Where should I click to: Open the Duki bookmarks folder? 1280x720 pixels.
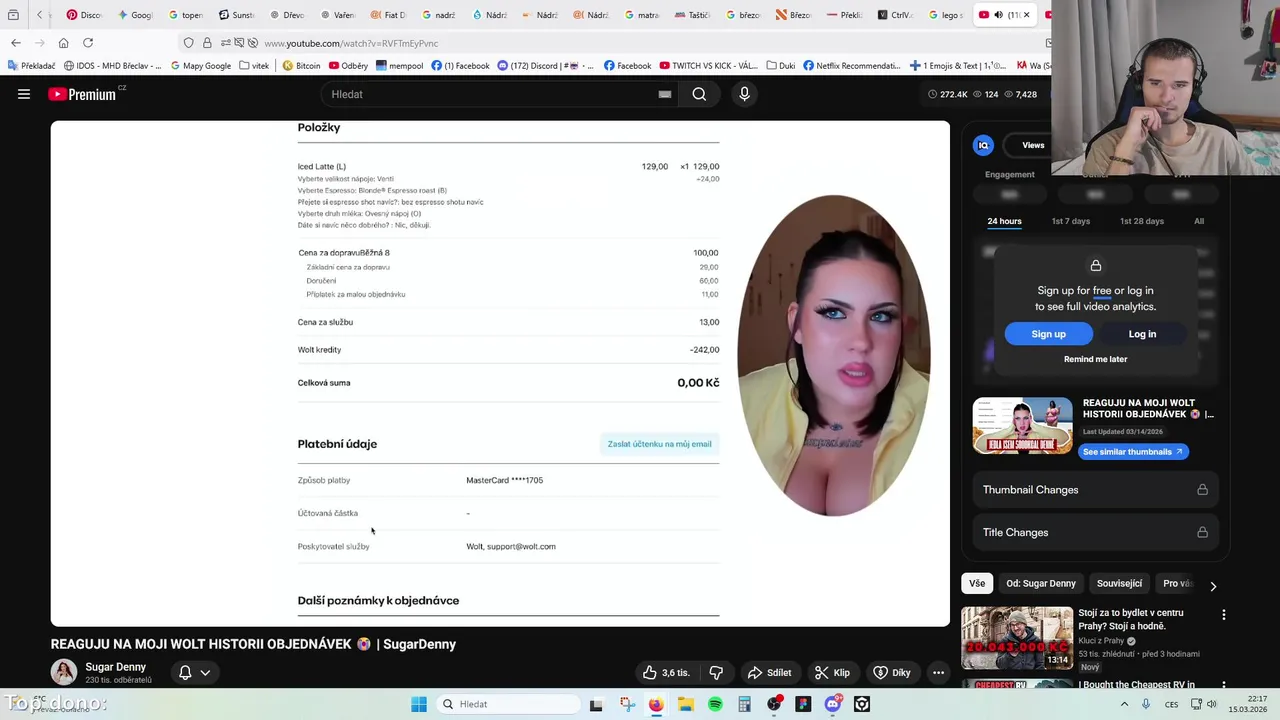coord(781,66)
